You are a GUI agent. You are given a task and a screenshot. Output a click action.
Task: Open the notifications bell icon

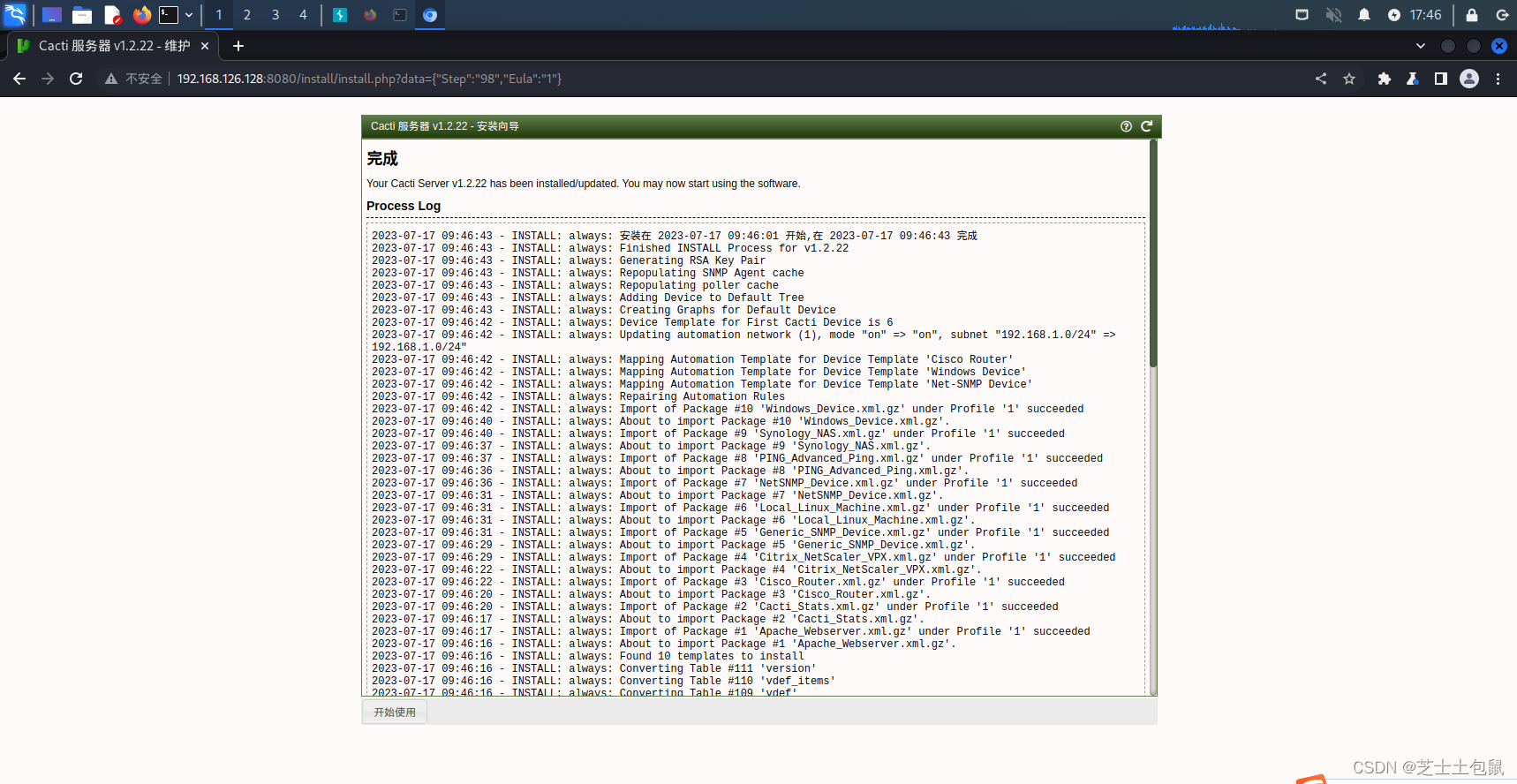(x=1364, y=15)
